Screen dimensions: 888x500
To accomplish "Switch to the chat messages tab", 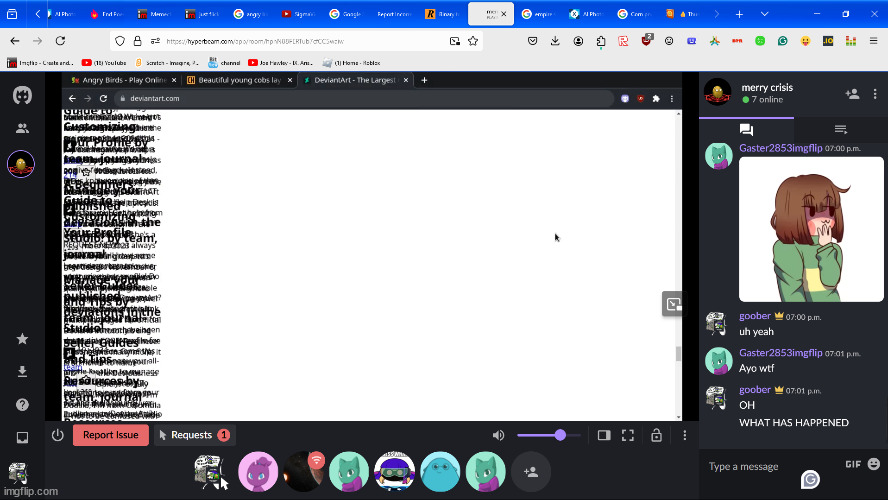I will coord(746,129).
